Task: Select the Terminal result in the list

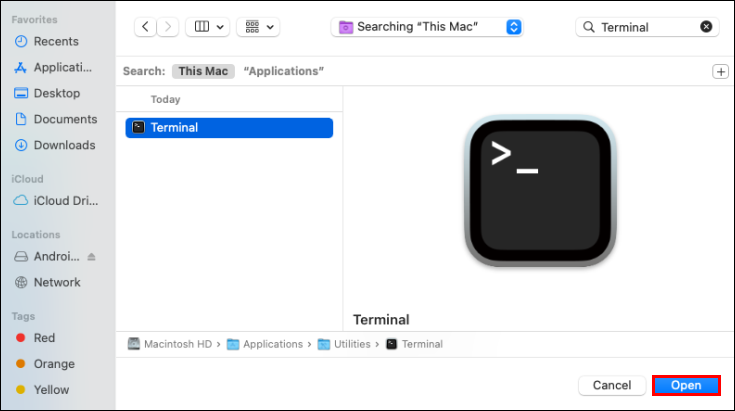Action: [229, 127]
